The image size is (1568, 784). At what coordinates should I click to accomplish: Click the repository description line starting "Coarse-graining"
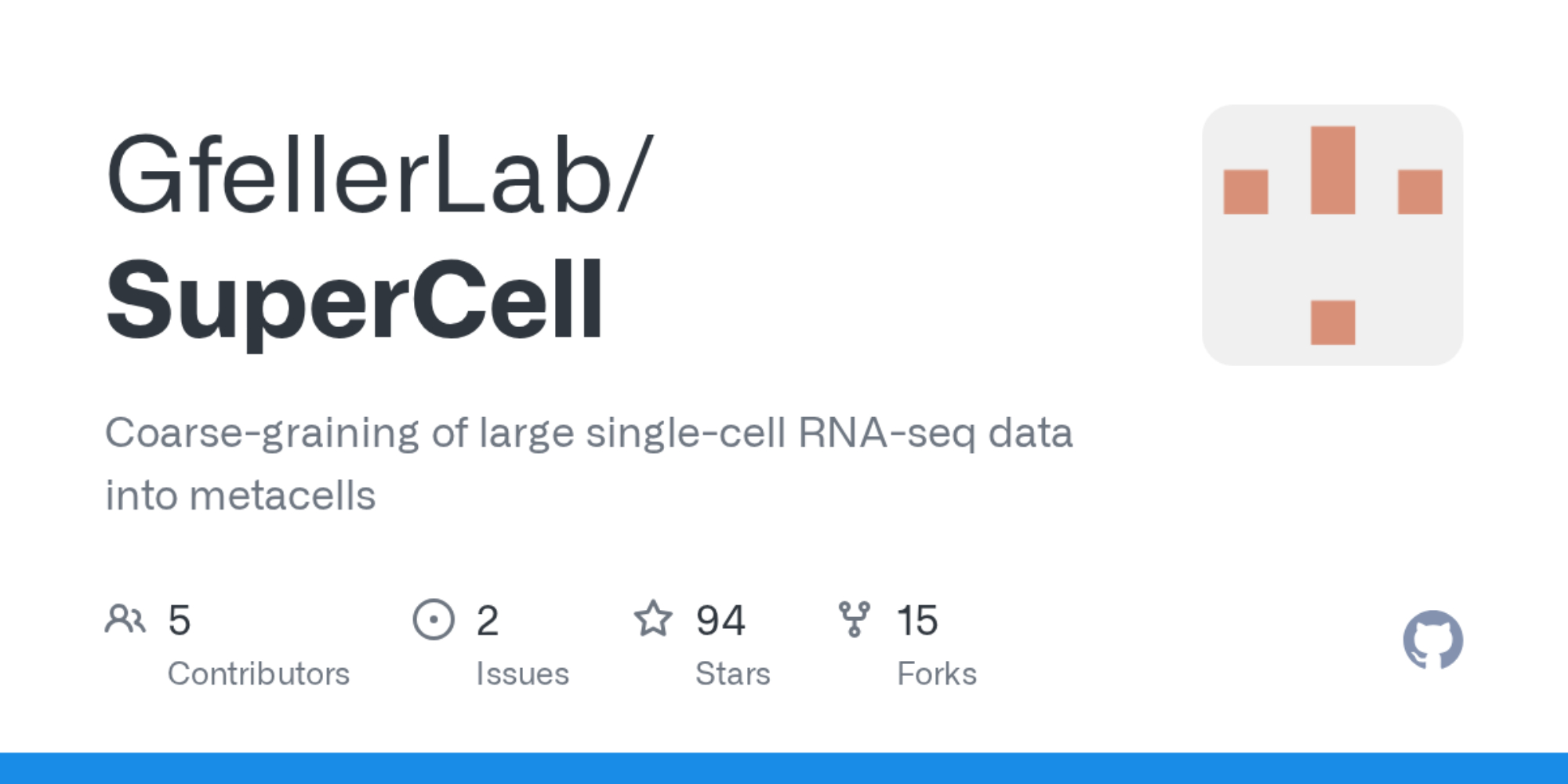589,433
